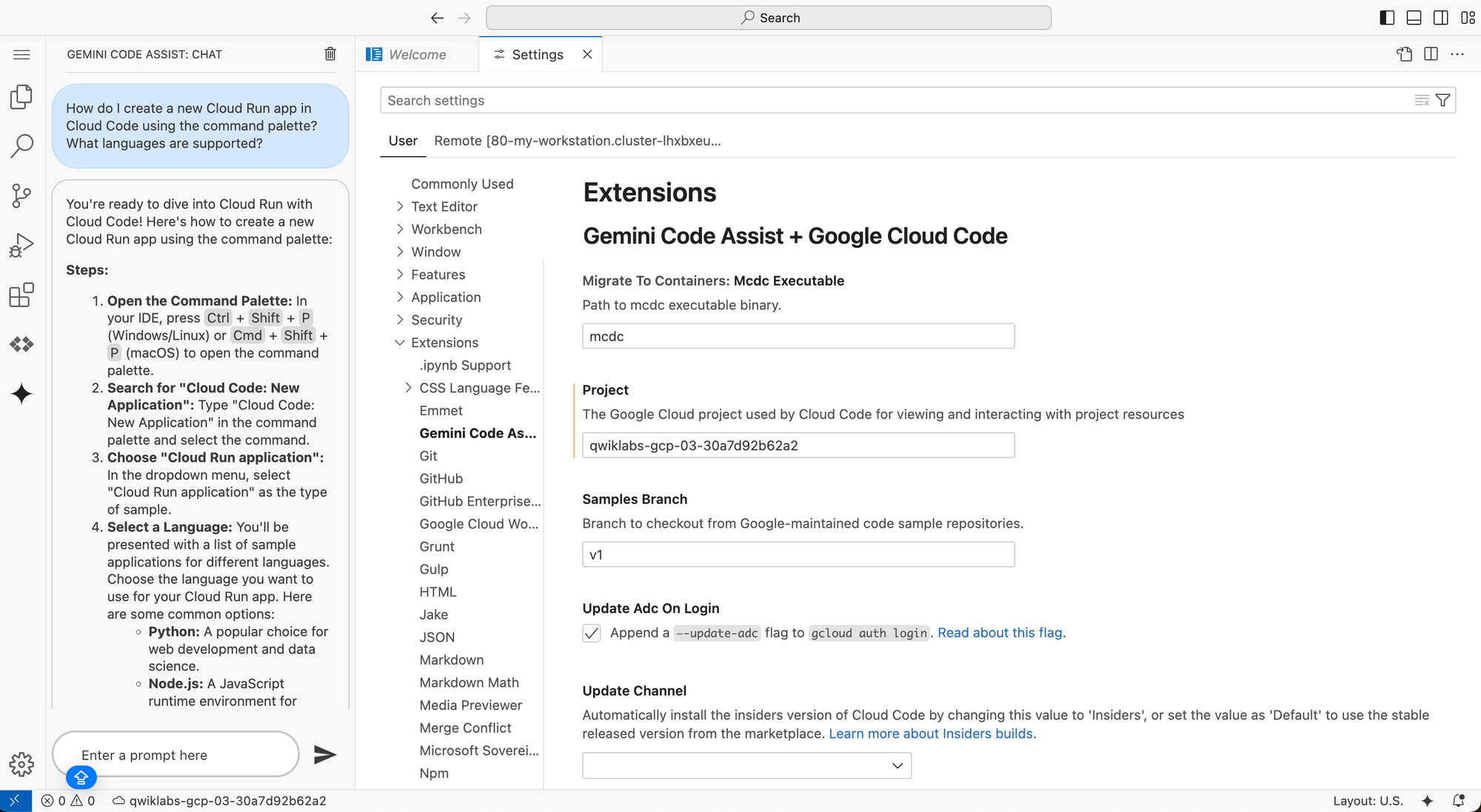Viewport: 1481px width, 812px height.
Task: Open the Read about this flag link
Action: click(x=1000, y=633)
